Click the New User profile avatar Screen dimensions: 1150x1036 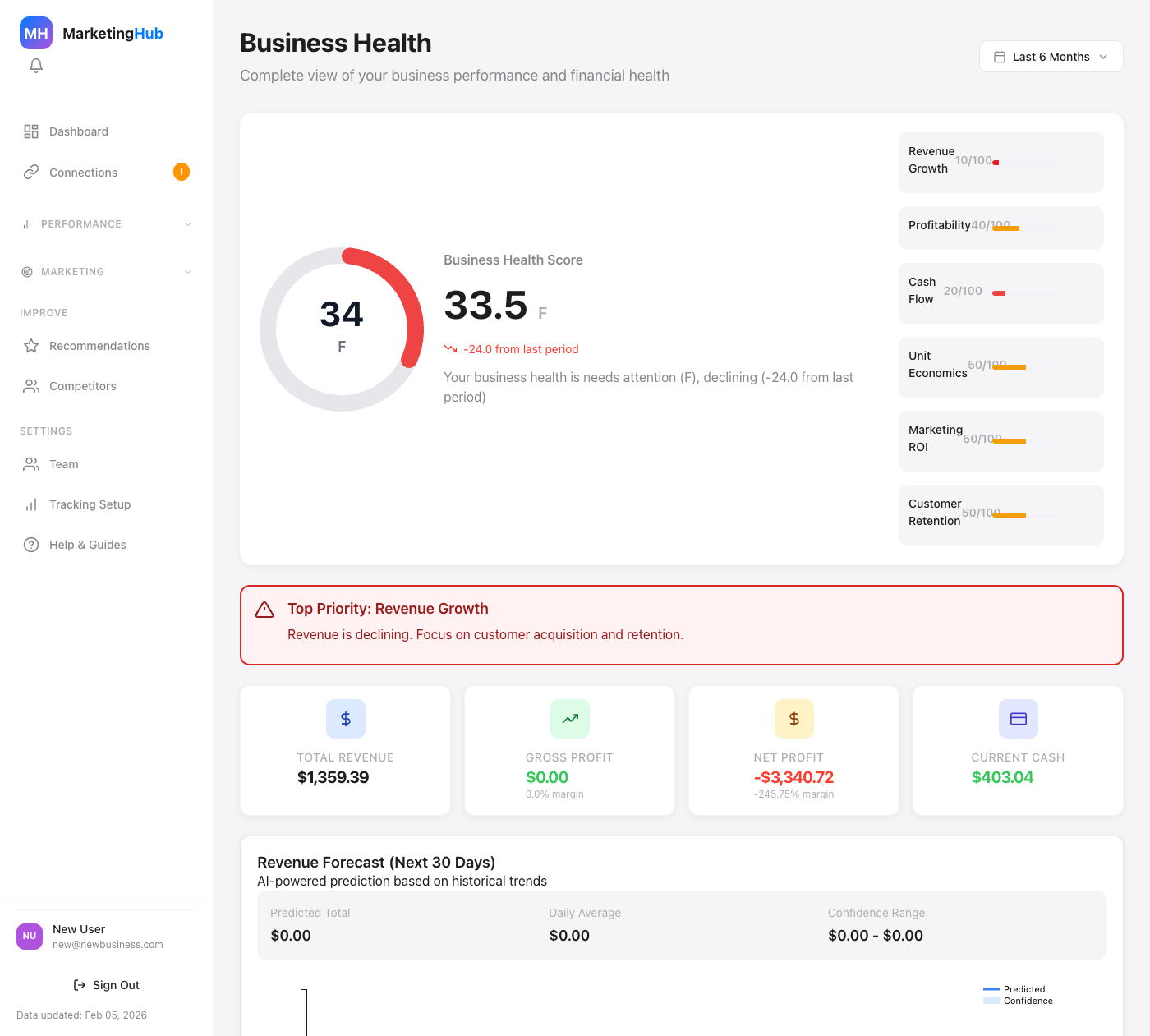pyautogui.click(x=29, y=936)
